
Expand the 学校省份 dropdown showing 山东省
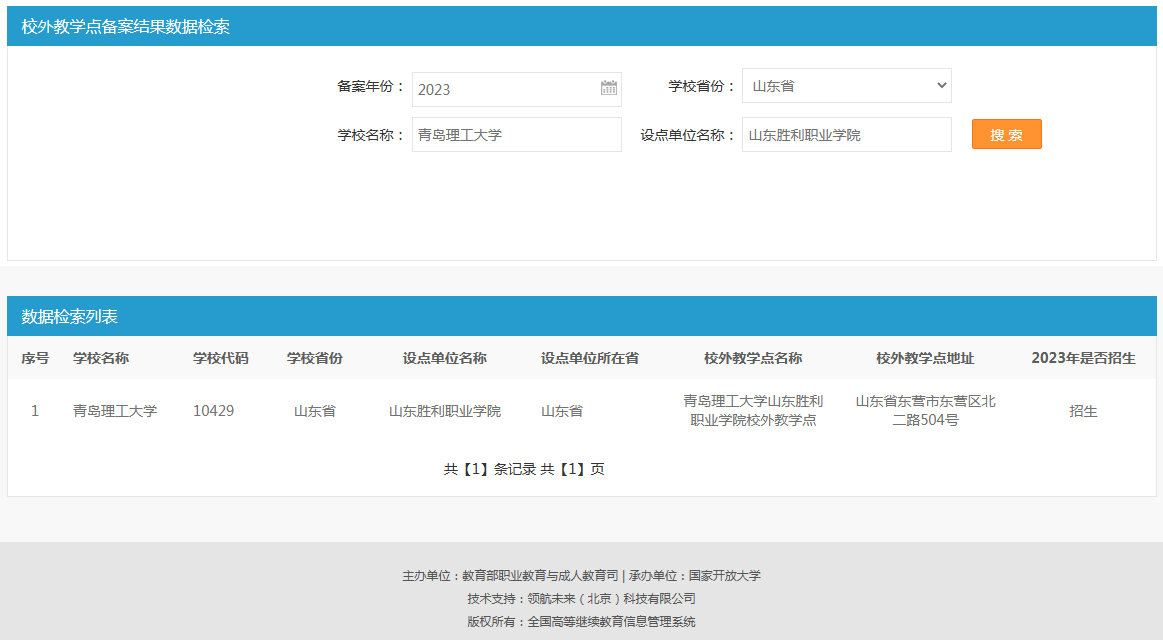coord(846,86)
